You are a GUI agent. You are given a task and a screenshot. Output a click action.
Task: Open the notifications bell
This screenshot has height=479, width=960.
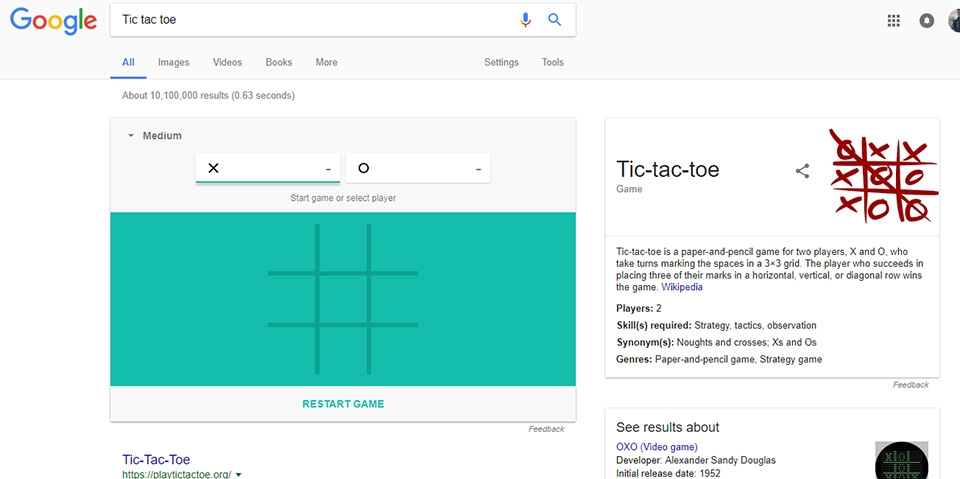click(x=927, y=20)
